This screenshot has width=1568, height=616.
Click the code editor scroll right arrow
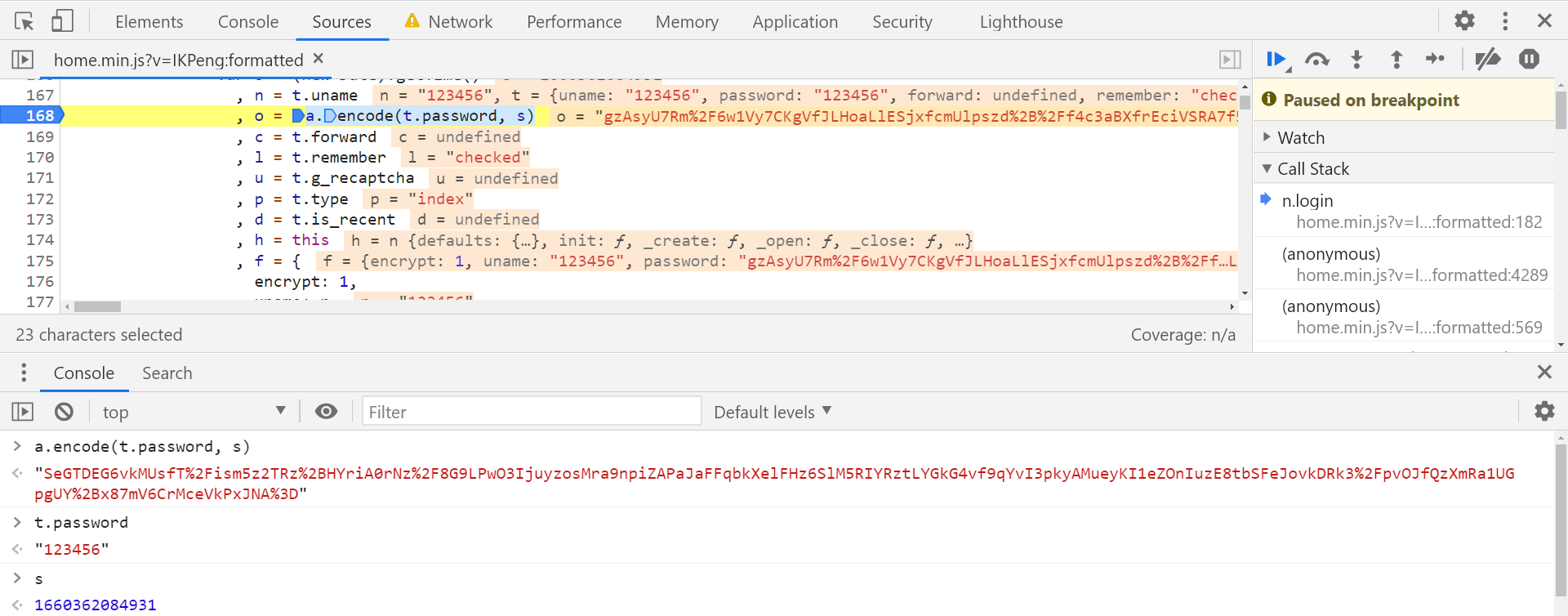tap(1232, 307)
